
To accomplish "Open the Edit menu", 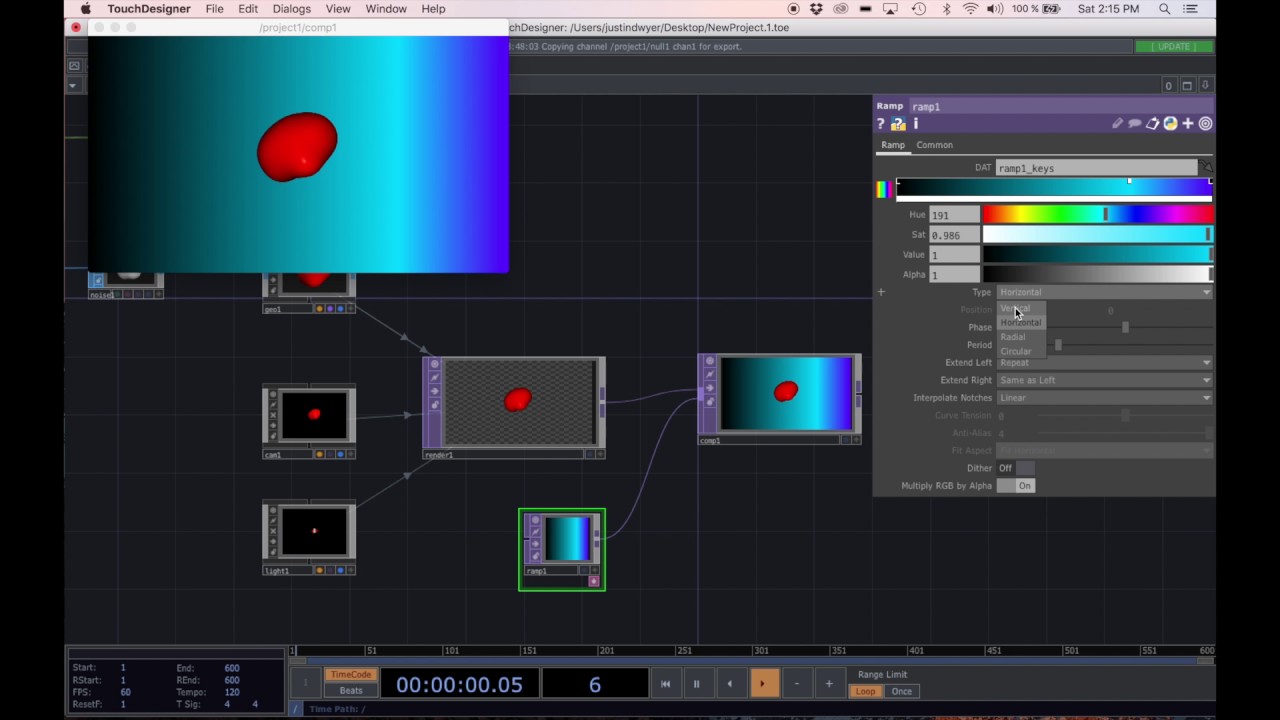I will [x=248, y=9].
